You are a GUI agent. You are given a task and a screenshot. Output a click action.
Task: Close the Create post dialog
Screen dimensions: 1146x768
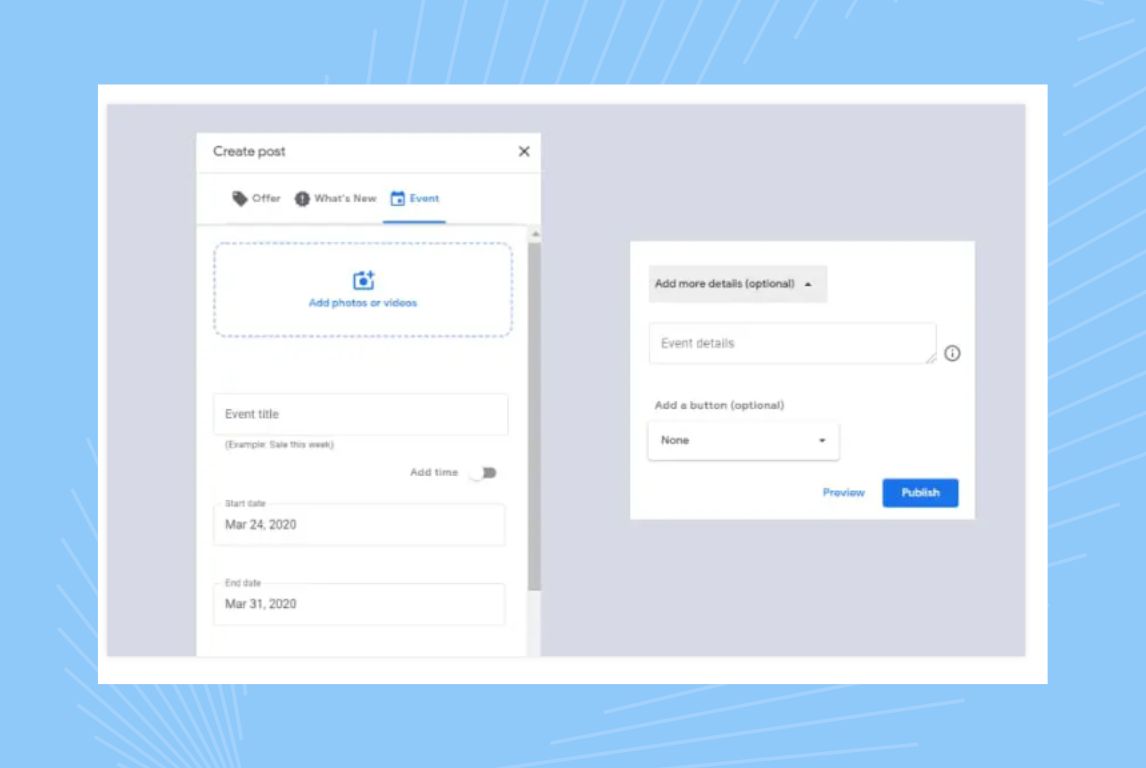pyautogui.click(x=523, y=152)
